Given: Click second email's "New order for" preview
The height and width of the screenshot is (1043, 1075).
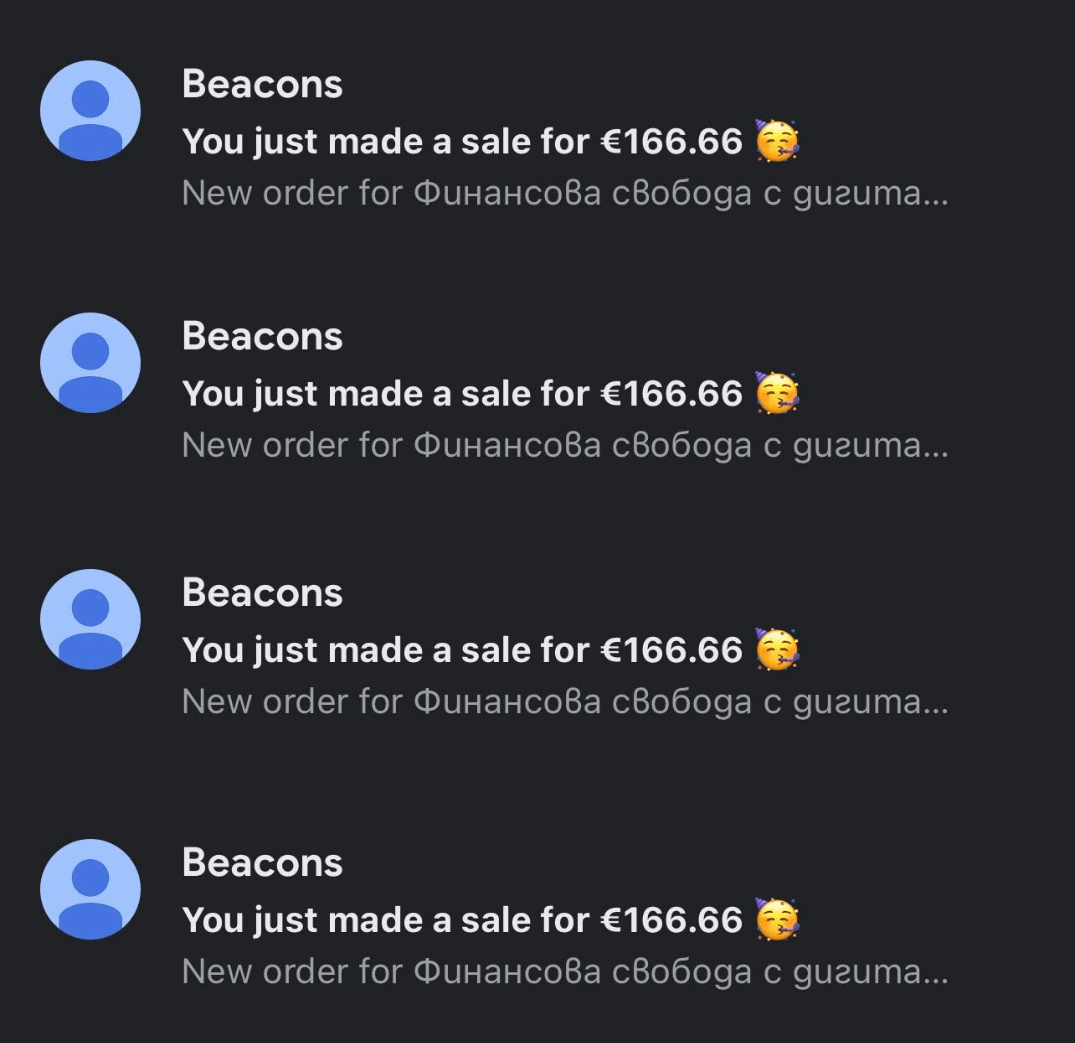Looking at the screenshot, I should [565, 445].
